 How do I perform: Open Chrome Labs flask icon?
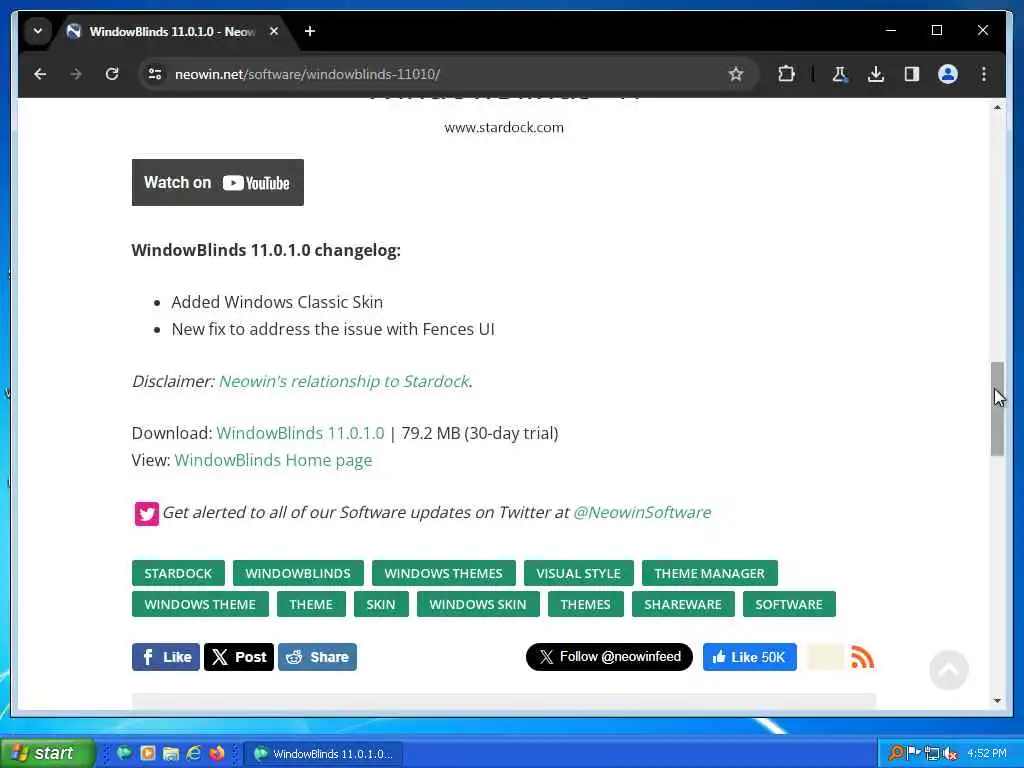tap(840, 74)
